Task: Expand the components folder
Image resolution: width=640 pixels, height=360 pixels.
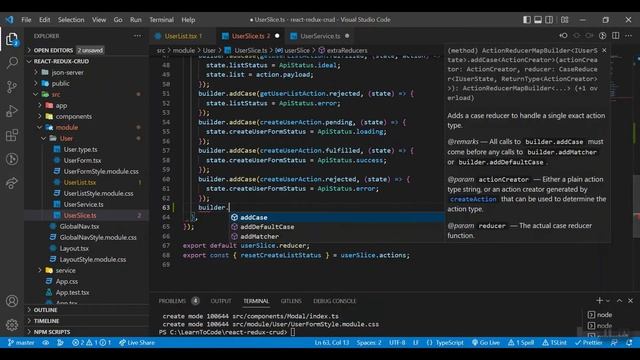Action: pyautogui.click(x=87, y=116)
